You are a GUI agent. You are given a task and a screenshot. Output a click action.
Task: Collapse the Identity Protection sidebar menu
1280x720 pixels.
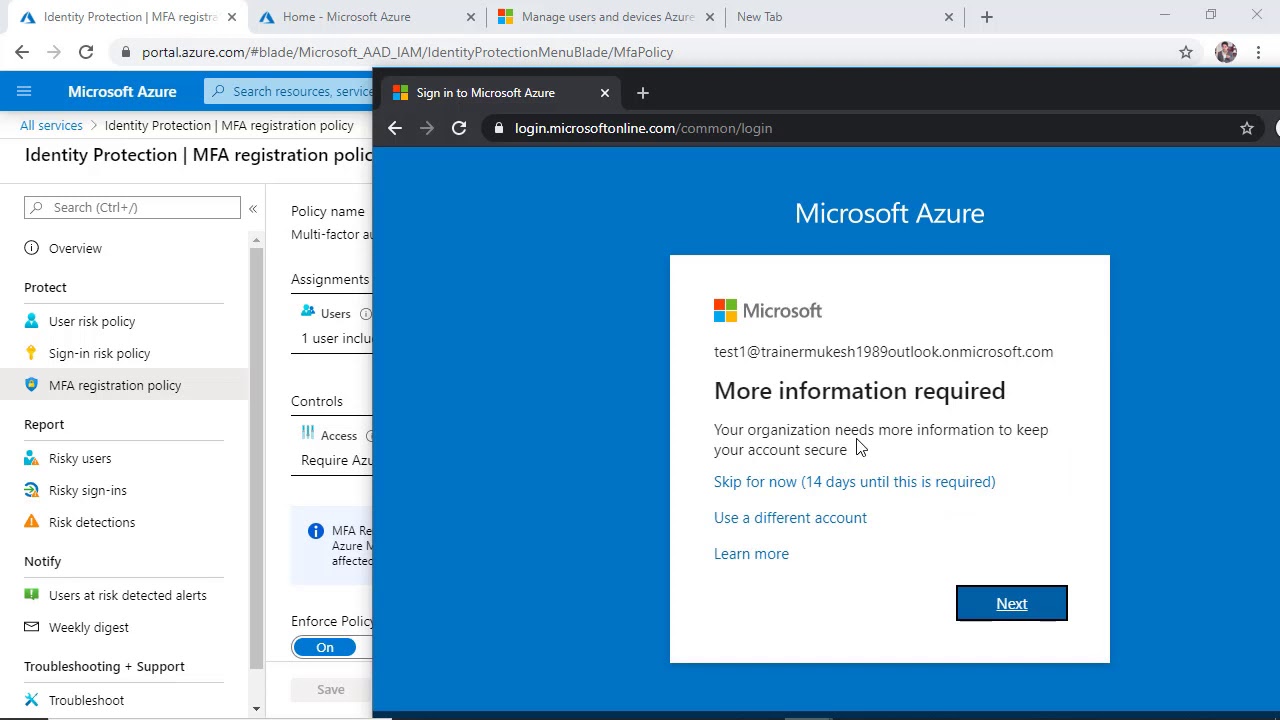(253, 208)
